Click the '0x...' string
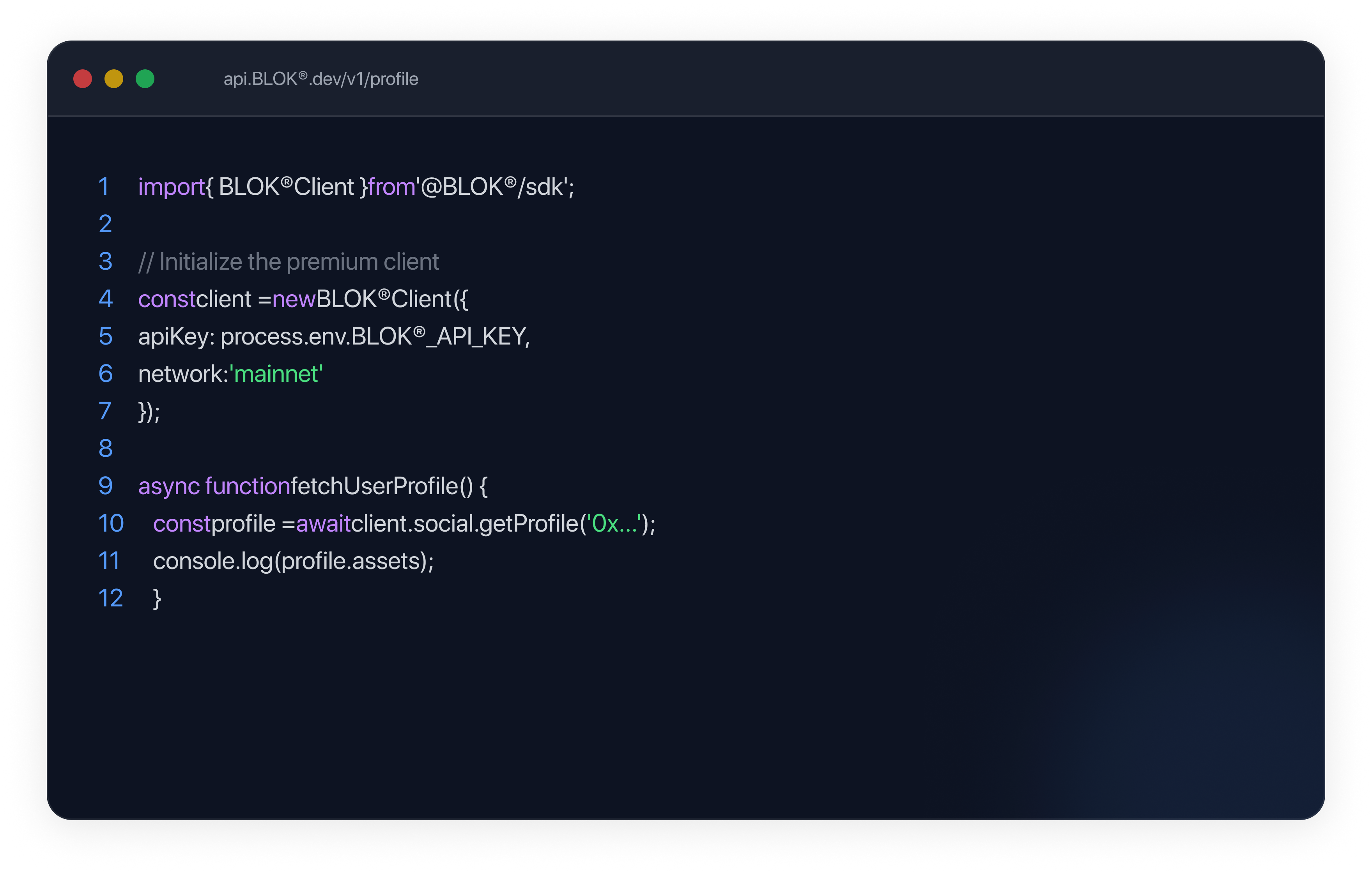The image size is (1372, 873). click(x=614, y=523)
